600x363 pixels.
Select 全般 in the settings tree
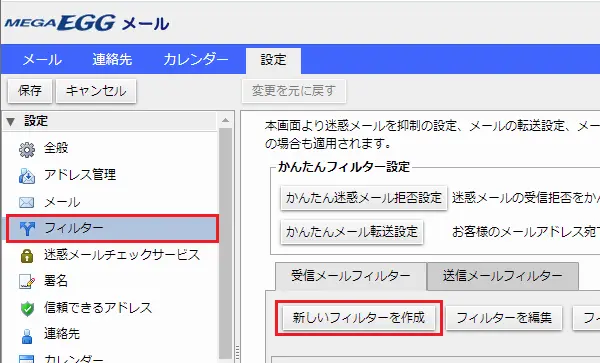click(56, 148)
